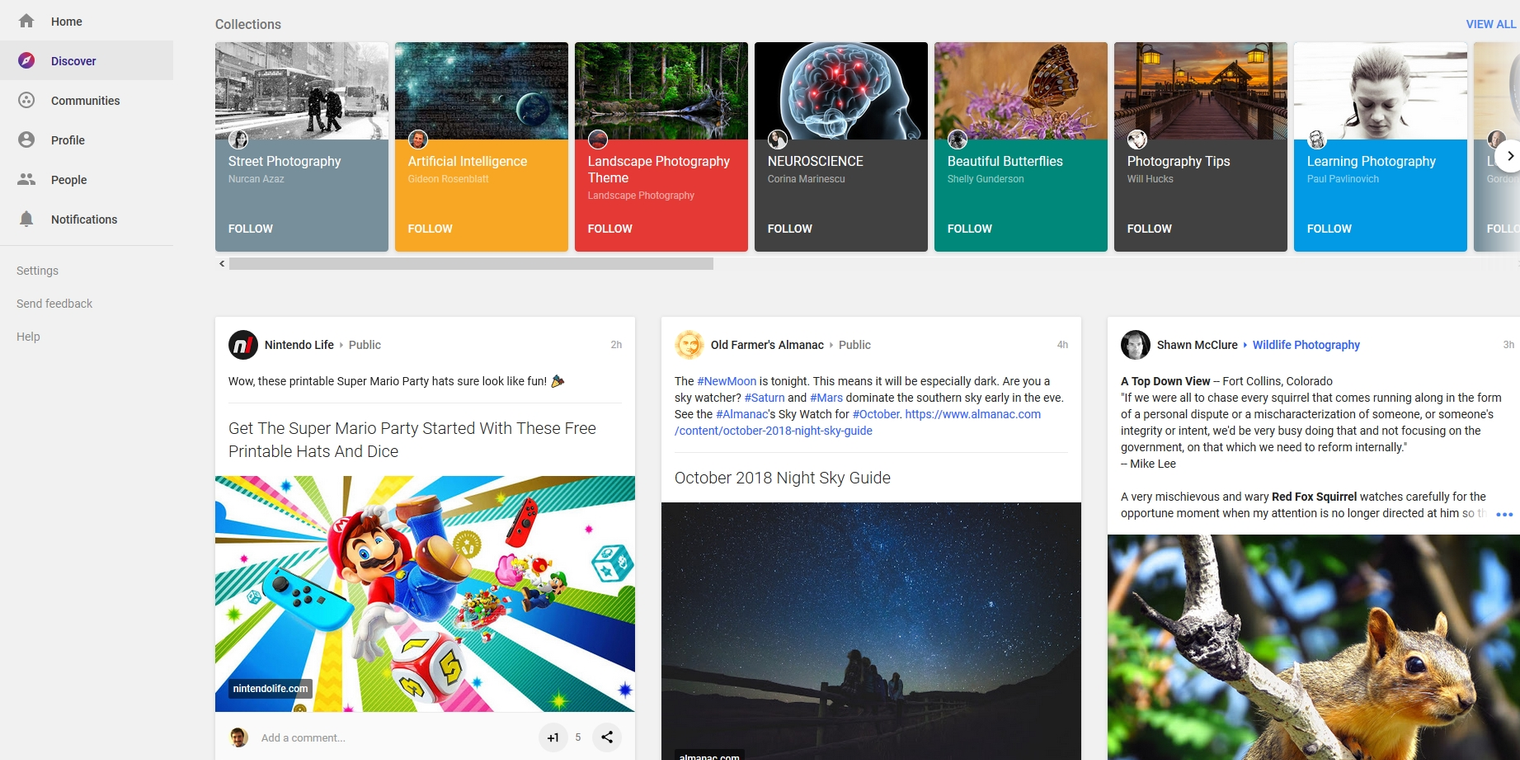Viewport: 1520px width, 760px height.
Task: Follow the Street Photography collection
Action: click(250, 229)
